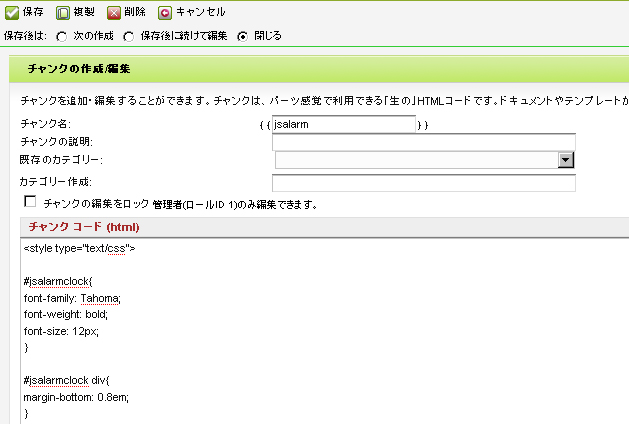
Task: Click into the チャンクの説明 text field
Action: click(423, 142)
